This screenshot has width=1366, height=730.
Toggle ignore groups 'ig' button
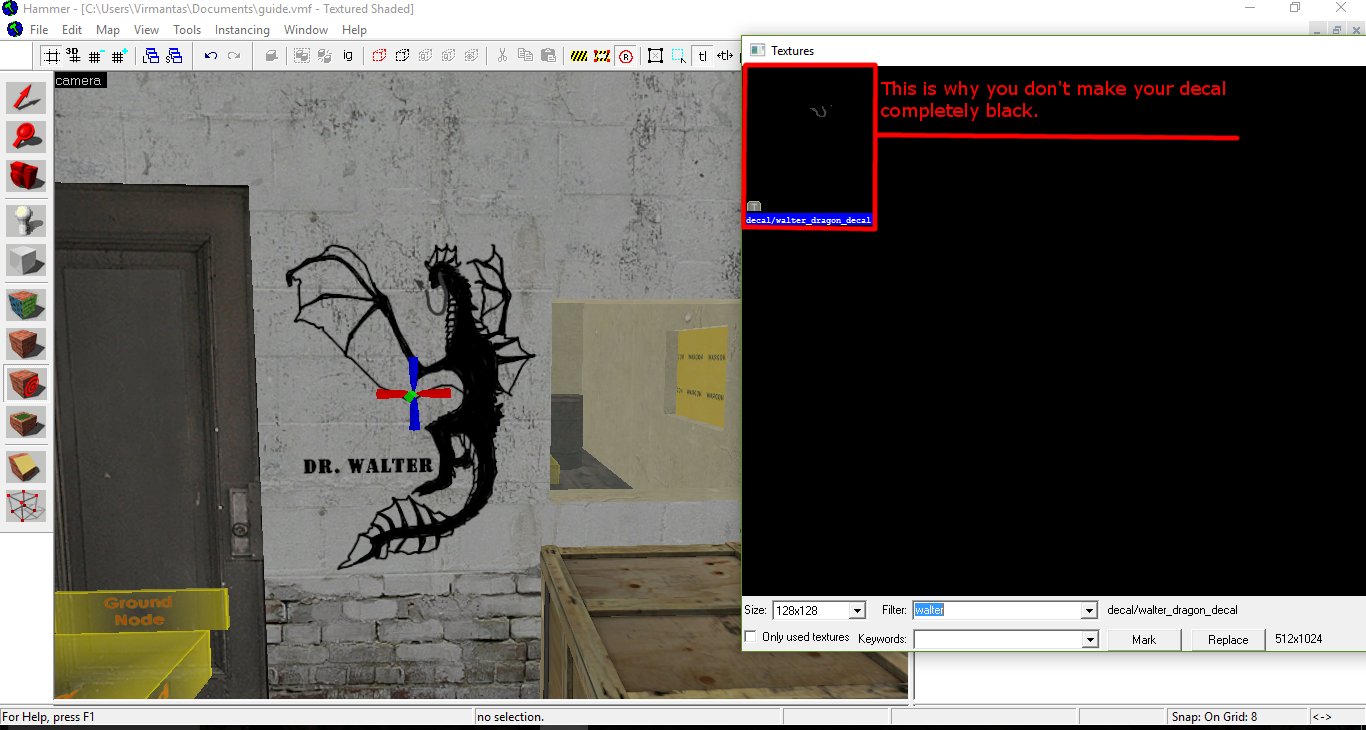coord(348,56)
